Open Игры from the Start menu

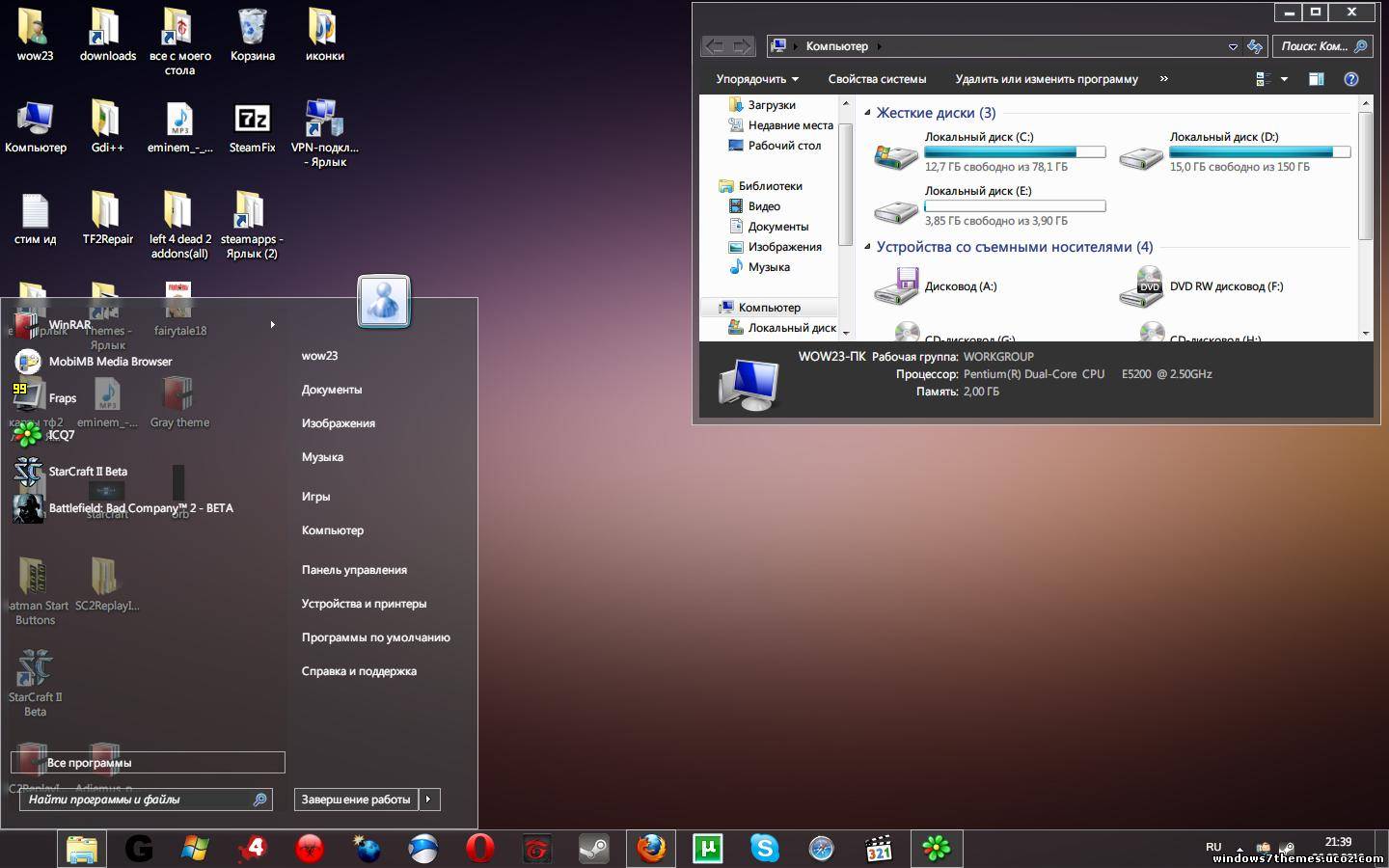point(315,497)
